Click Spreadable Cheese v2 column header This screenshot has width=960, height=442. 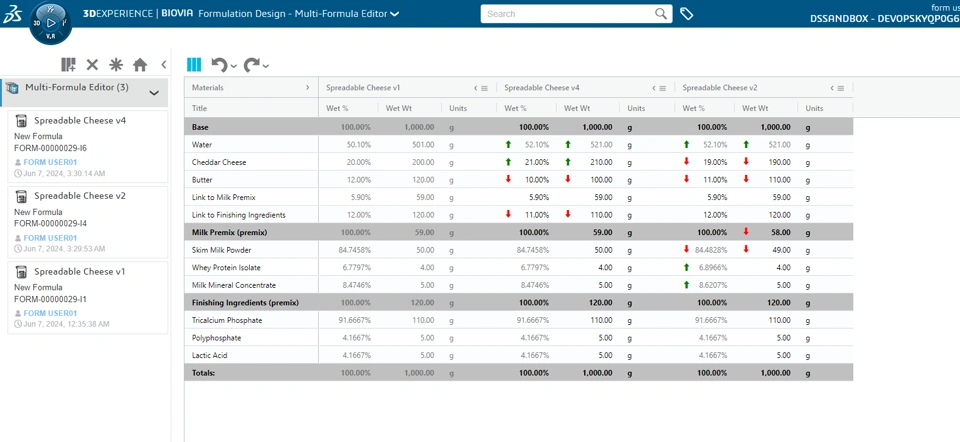click(720, 88)
